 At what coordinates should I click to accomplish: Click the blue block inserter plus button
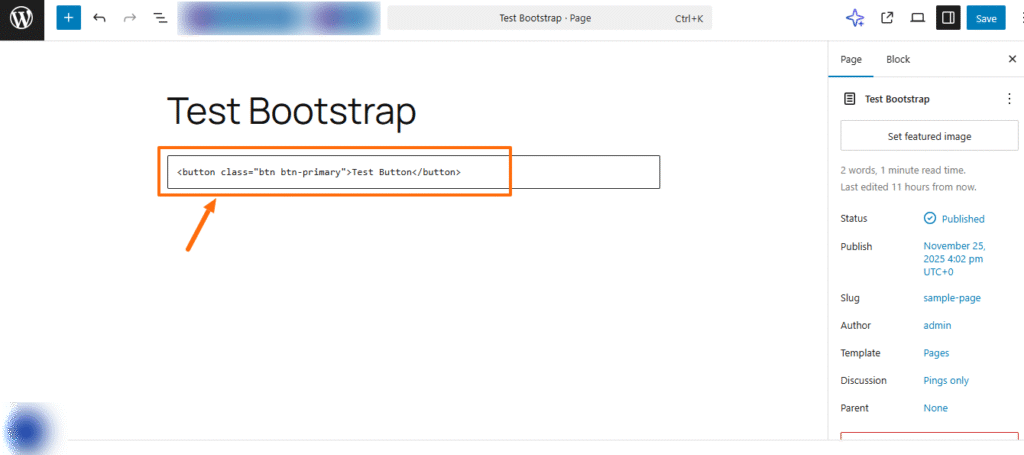(x=69, y=18)
